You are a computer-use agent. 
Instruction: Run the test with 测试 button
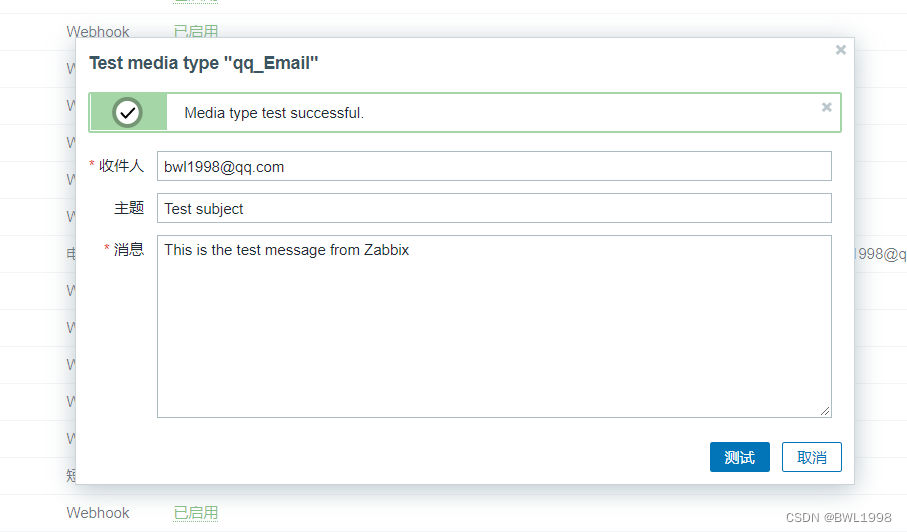(740, 457)
